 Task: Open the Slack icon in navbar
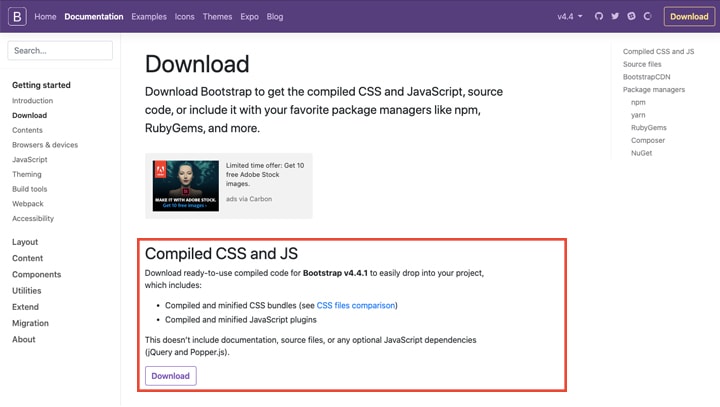click(x=631, y=17)
